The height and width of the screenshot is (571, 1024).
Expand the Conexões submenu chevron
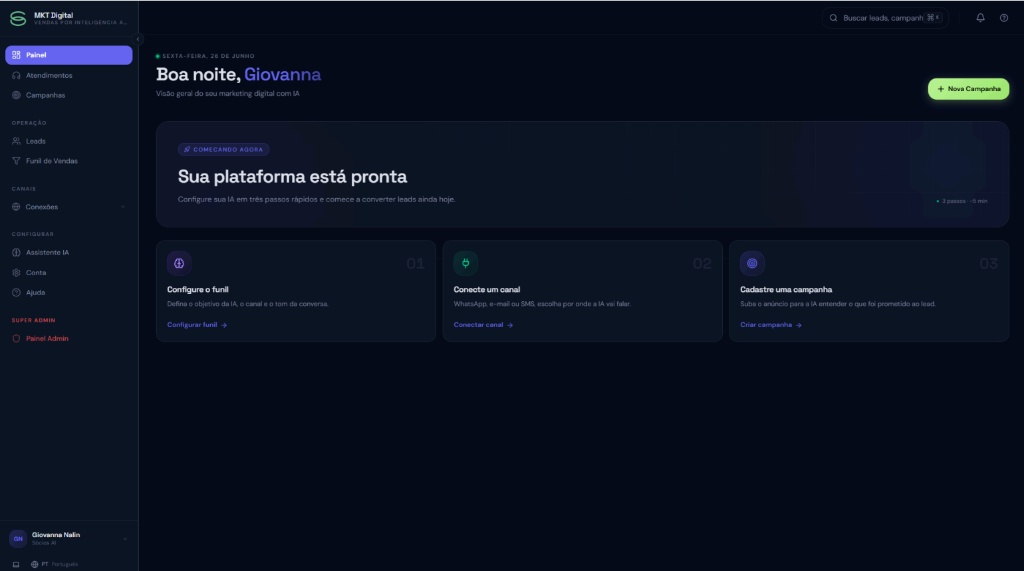click(x=123, y=207)
